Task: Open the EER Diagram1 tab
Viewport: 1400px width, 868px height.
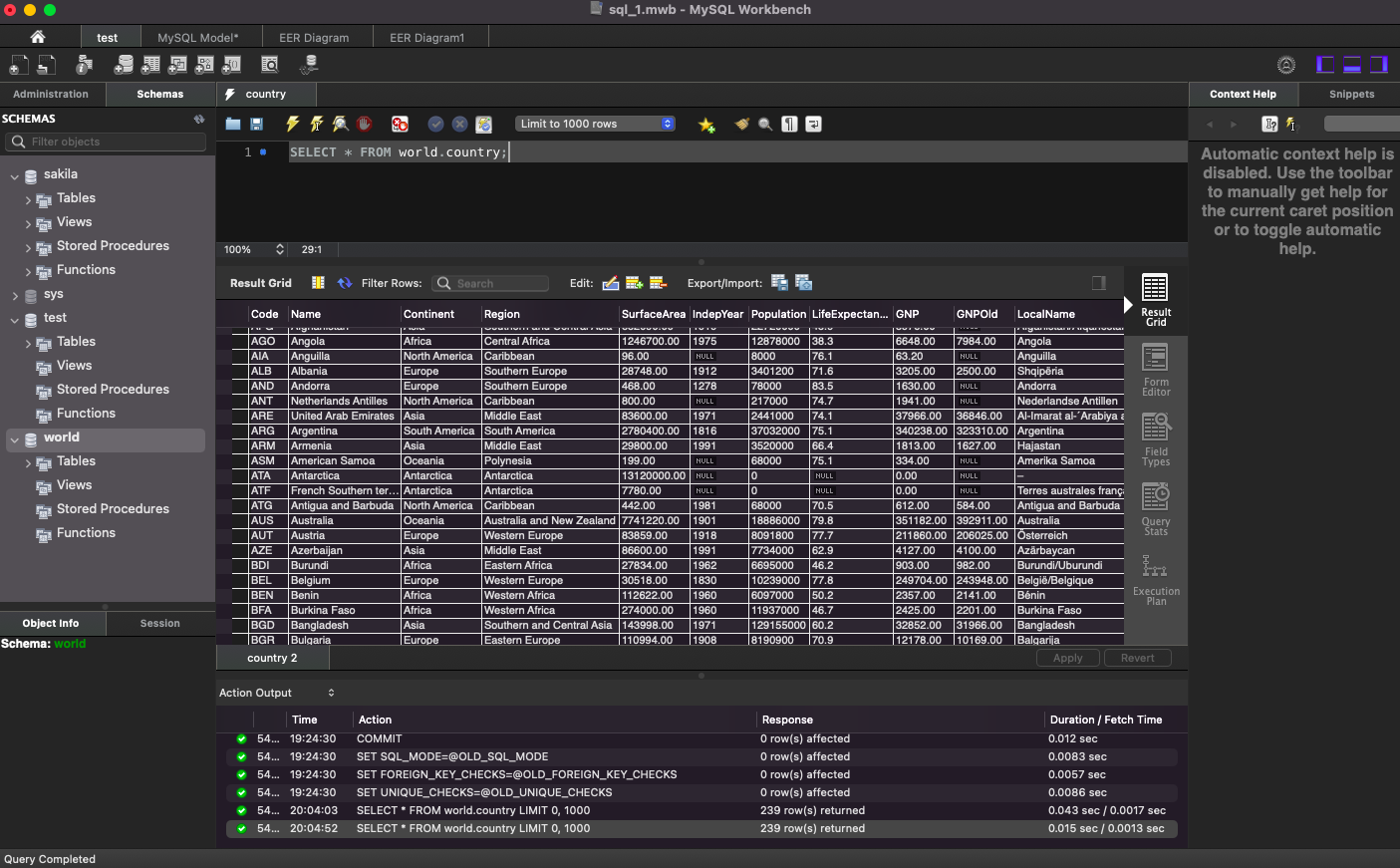Action: coord(427,38)
